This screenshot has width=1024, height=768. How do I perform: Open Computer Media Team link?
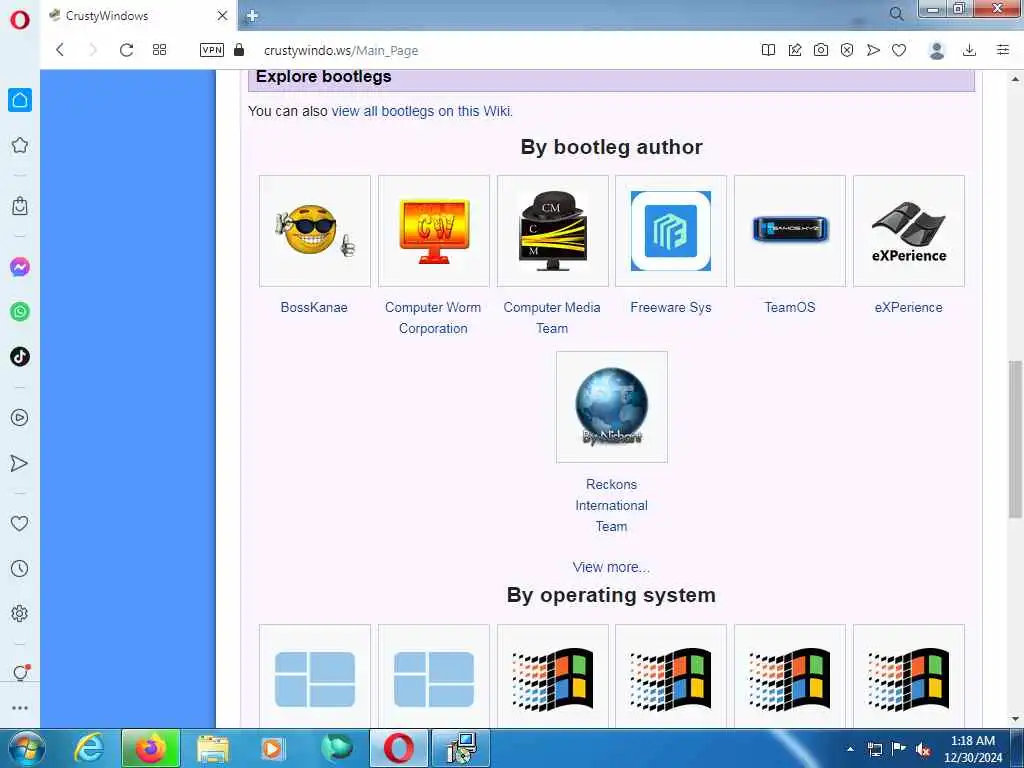[x=552, y=317]
